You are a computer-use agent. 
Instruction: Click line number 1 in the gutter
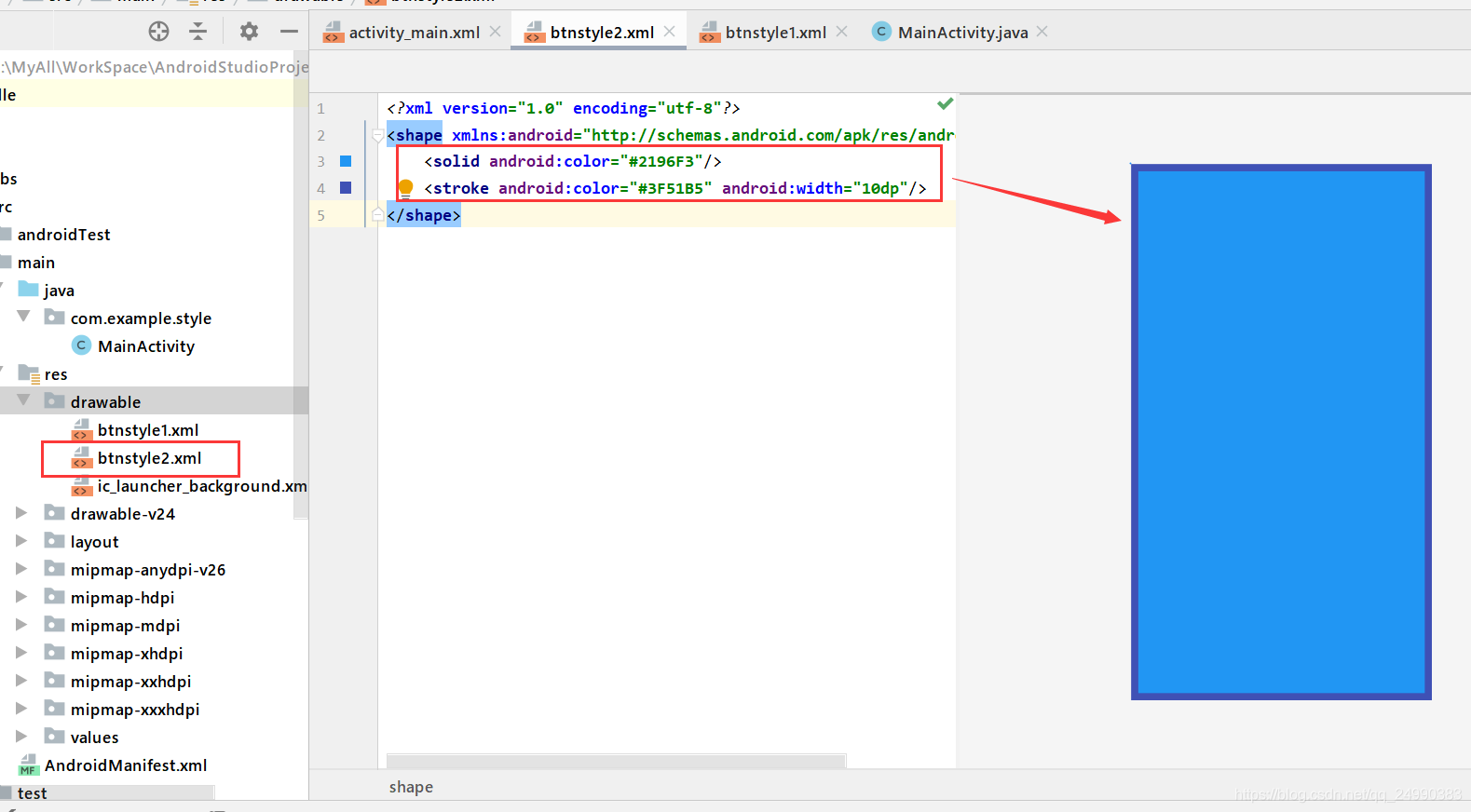point(320,108)
